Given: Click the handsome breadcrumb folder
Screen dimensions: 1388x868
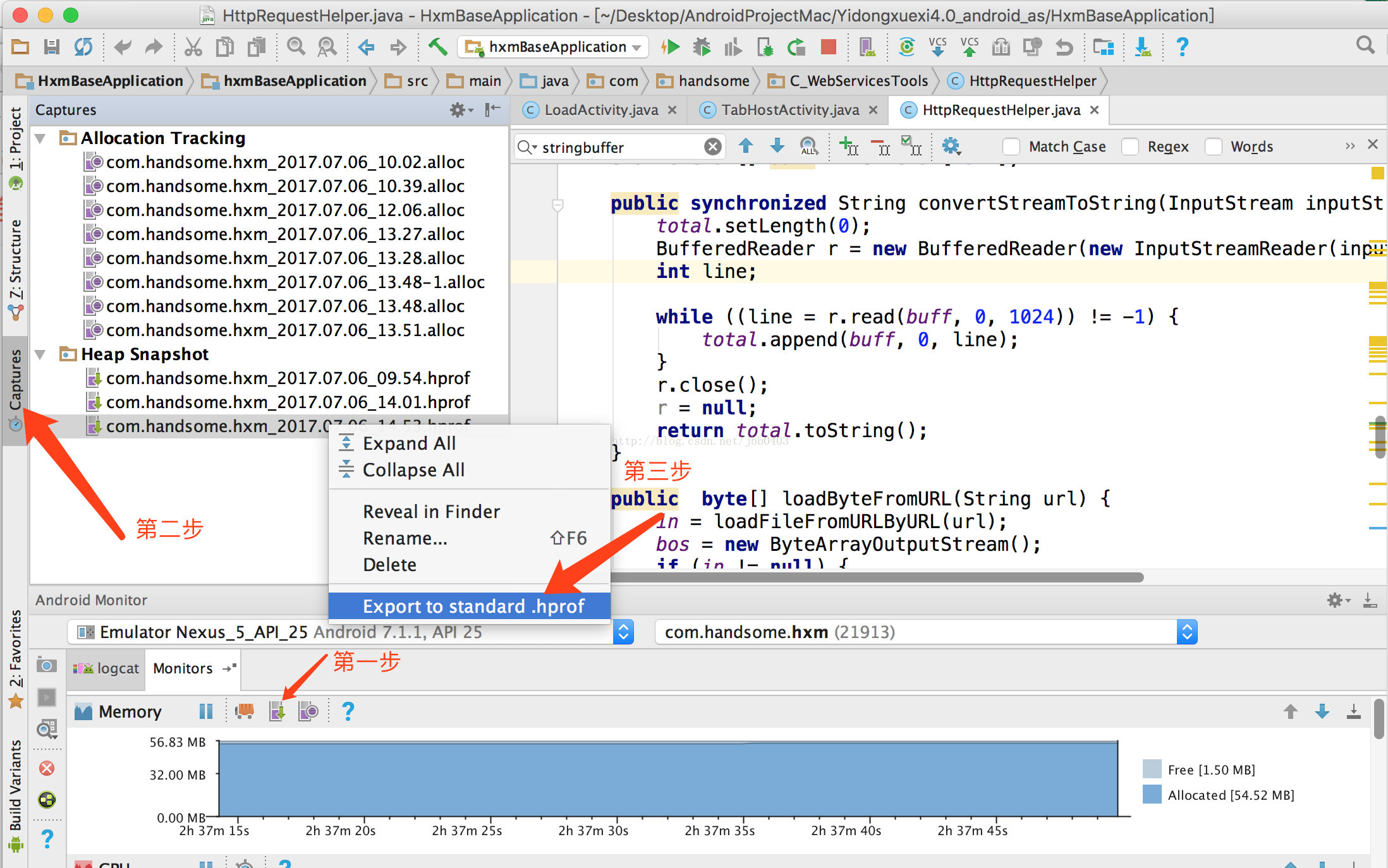Looking at the screenshot, I should [x=703, y=81].
